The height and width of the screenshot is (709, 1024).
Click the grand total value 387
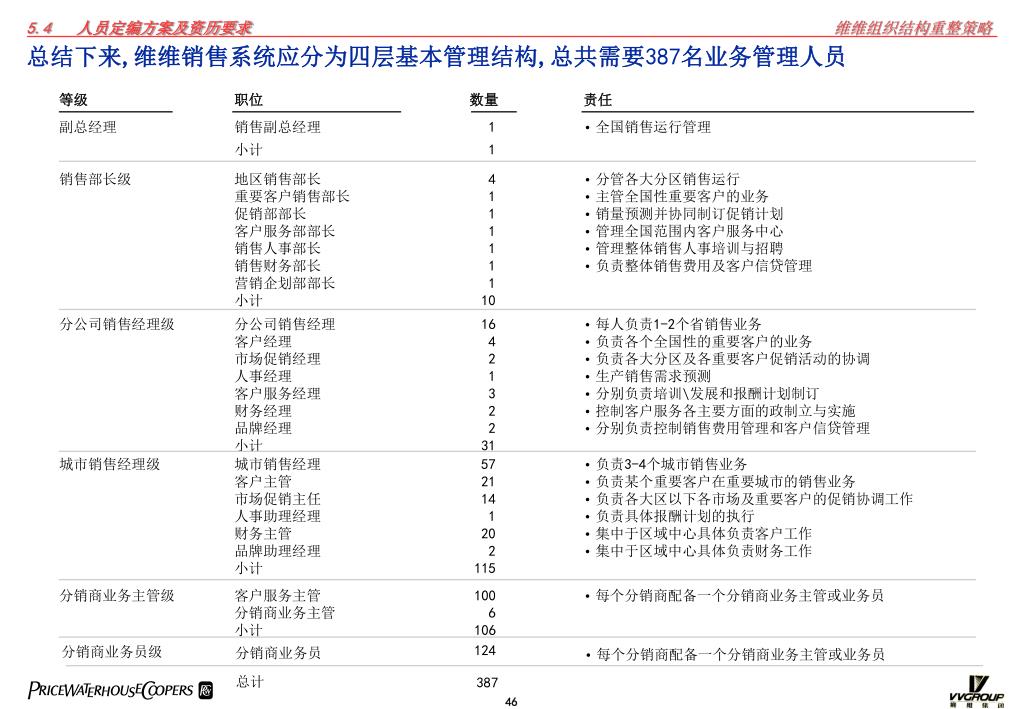487,683
